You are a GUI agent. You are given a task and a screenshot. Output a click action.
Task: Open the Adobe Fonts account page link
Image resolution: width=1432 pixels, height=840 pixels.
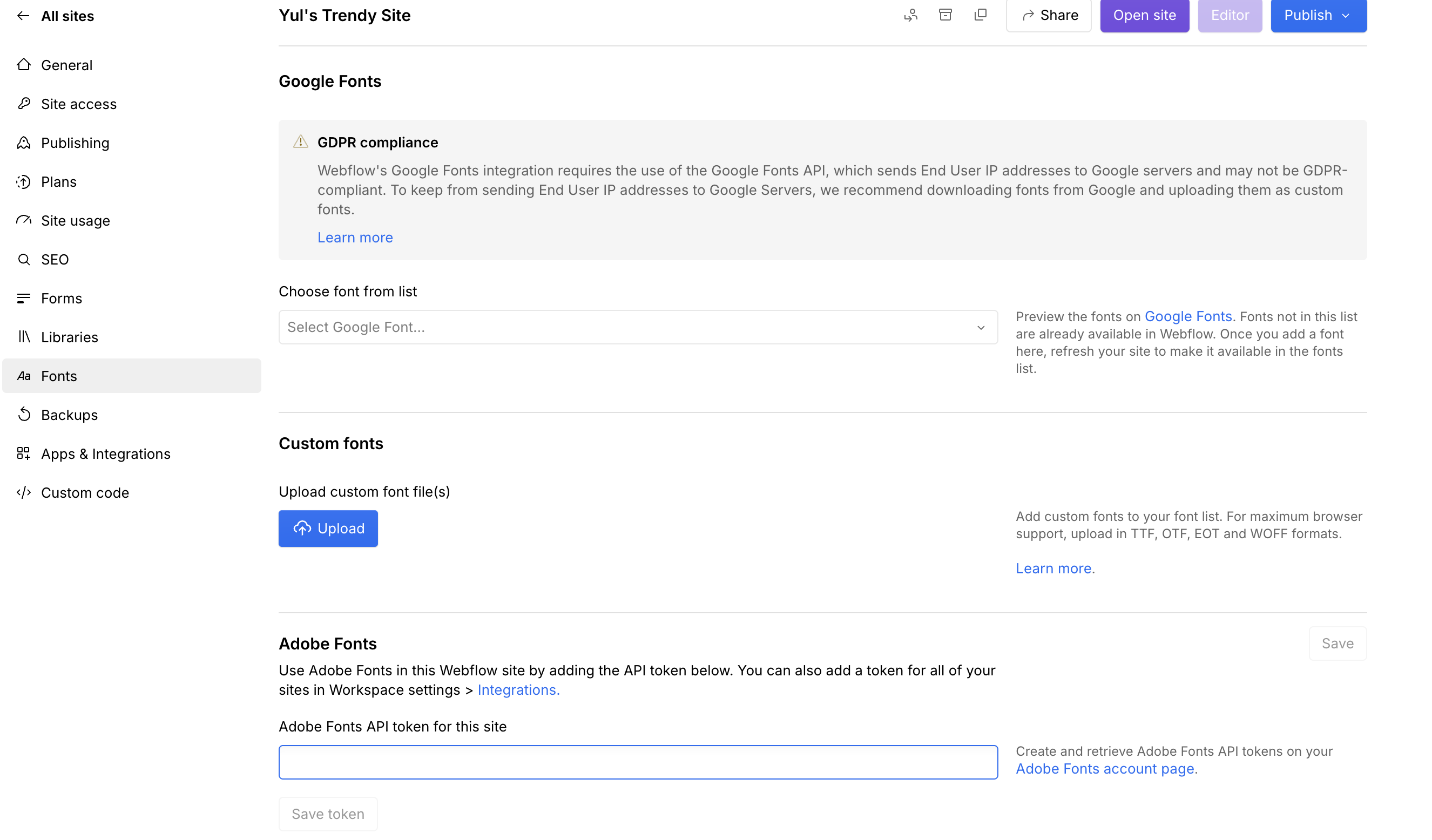click(1105, 768)
